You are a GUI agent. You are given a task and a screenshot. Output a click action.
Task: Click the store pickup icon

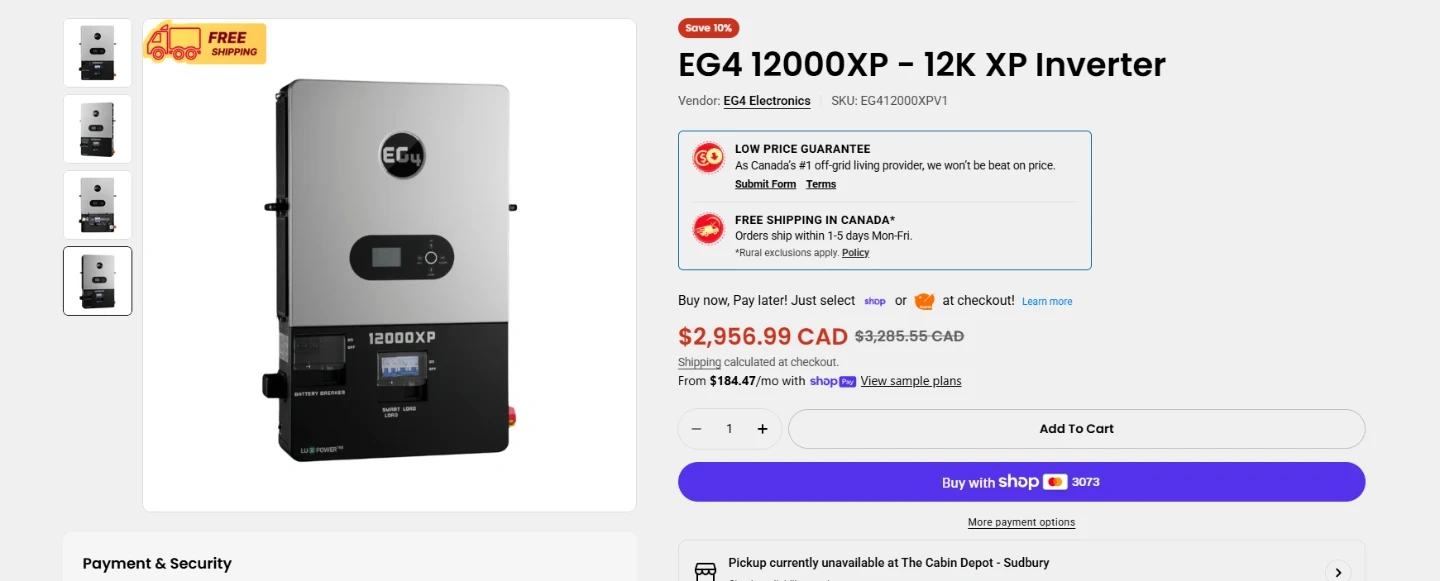click(x=705, y=570)
